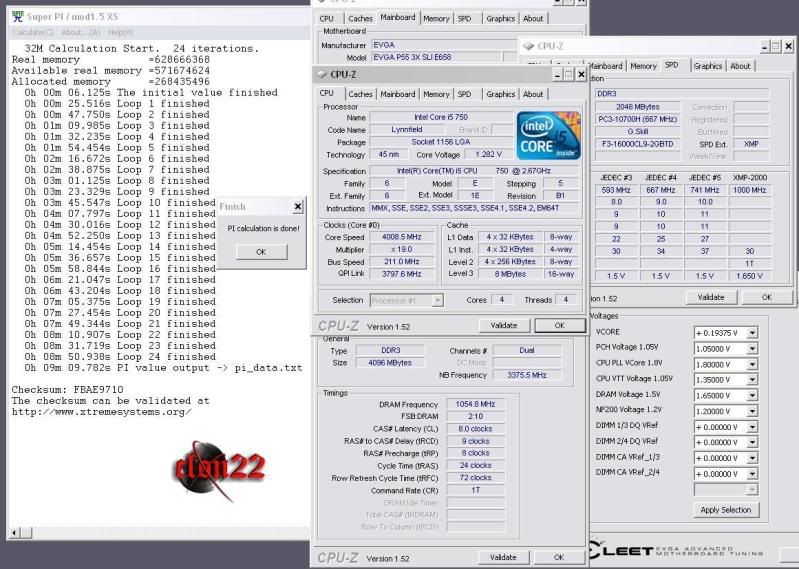Click the FSB:DRAM value 2:10
Viewport: 799px width, 569px height.
(475, 416)
